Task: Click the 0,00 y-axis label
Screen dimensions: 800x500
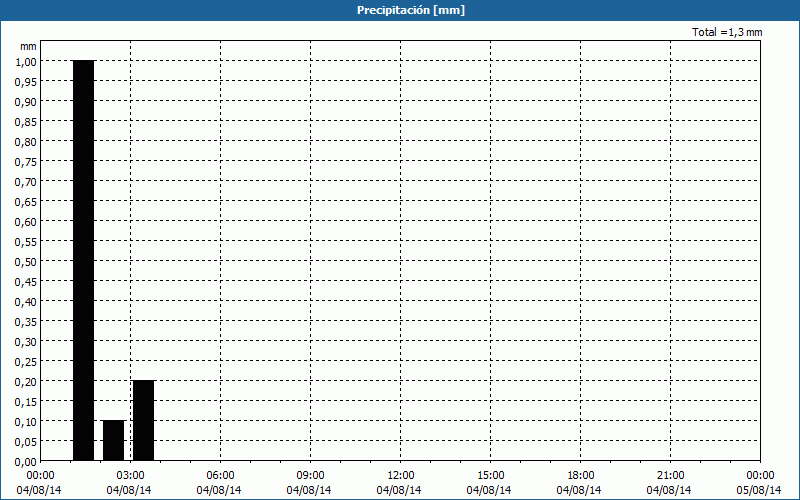Action: pyautogui.click(x=26, y=462)
